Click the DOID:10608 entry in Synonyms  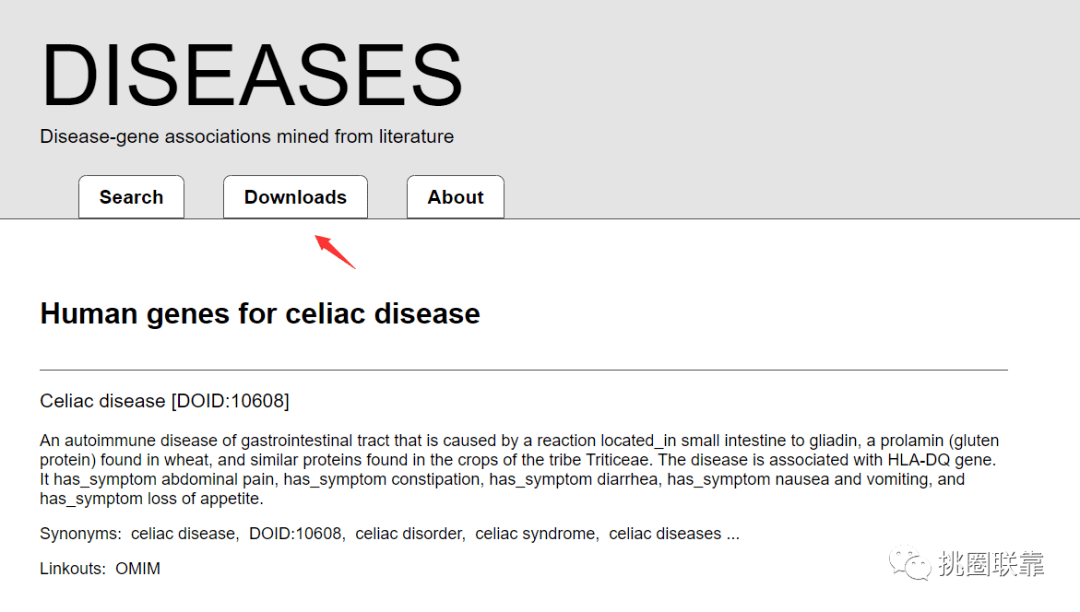(296, 534)
